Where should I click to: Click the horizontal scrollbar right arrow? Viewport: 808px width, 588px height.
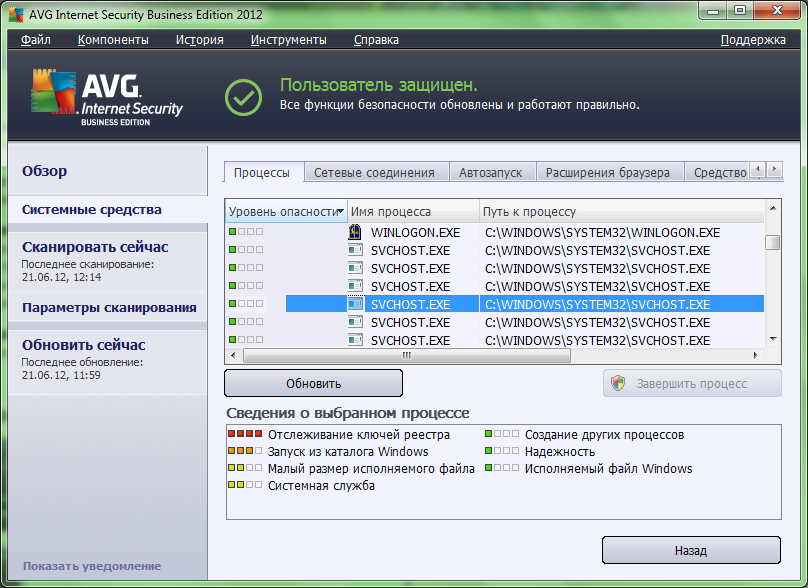[x=756, y=355]
